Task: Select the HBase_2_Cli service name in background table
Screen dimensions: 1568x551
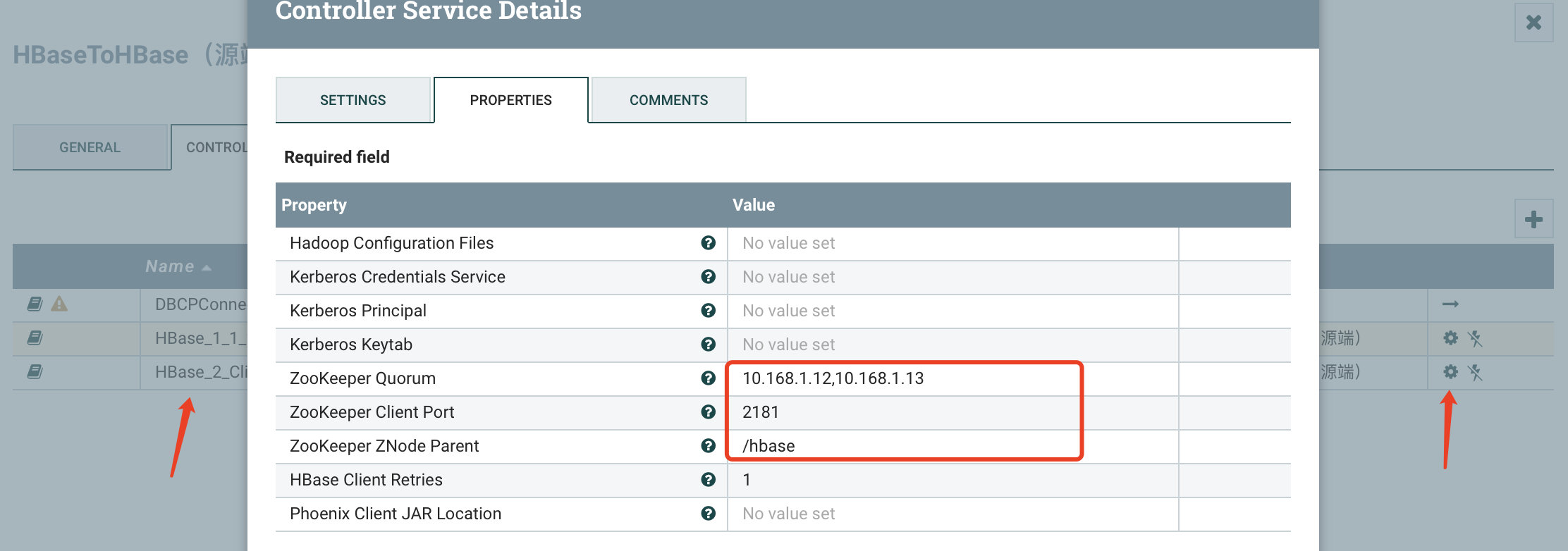Action: 201,372
